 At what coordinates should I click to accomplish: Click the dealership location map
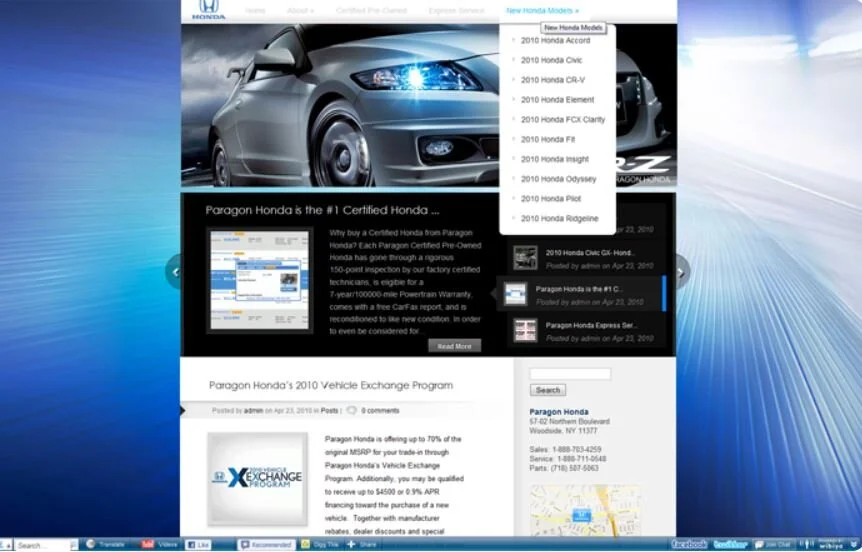click(585, 511)
